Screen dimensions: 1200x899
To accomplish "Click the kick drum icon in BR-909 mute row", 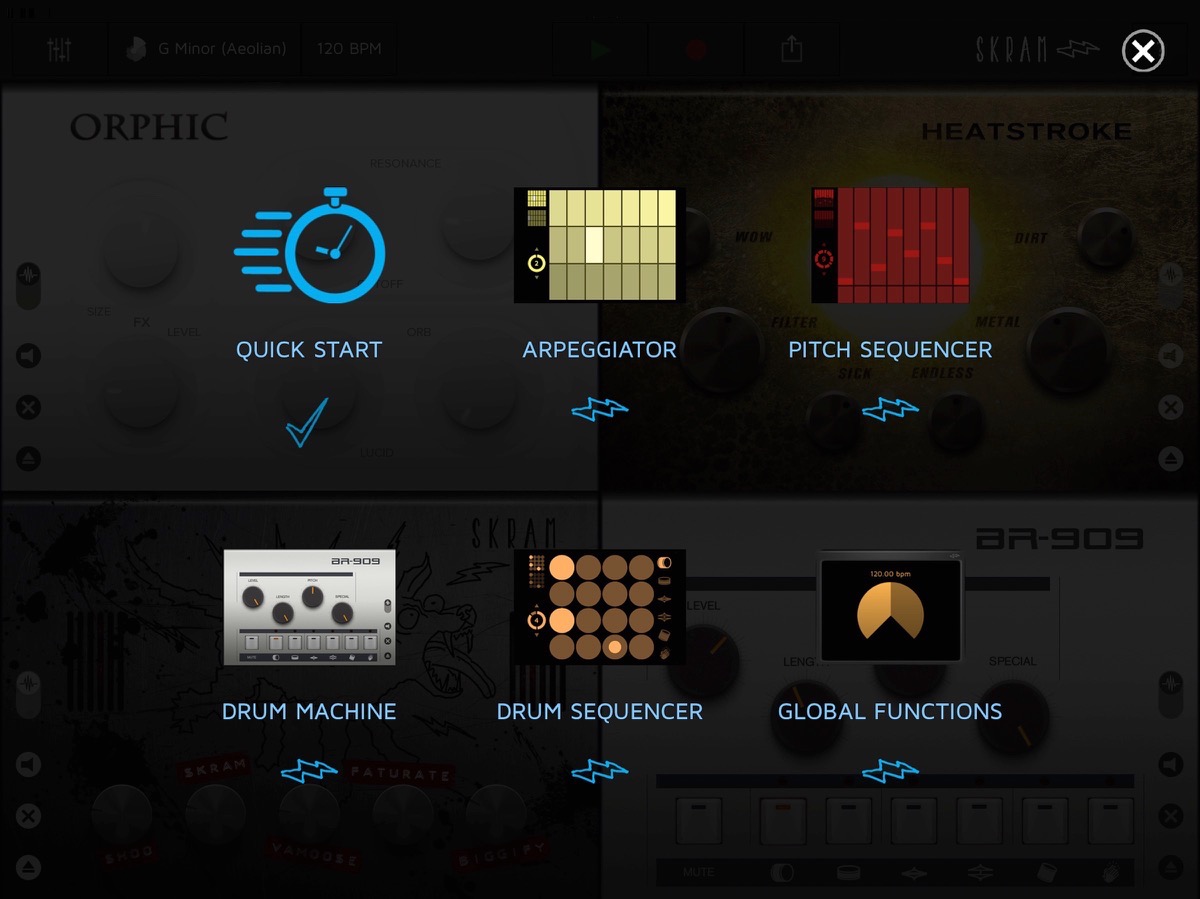I will tap(781, 873).
